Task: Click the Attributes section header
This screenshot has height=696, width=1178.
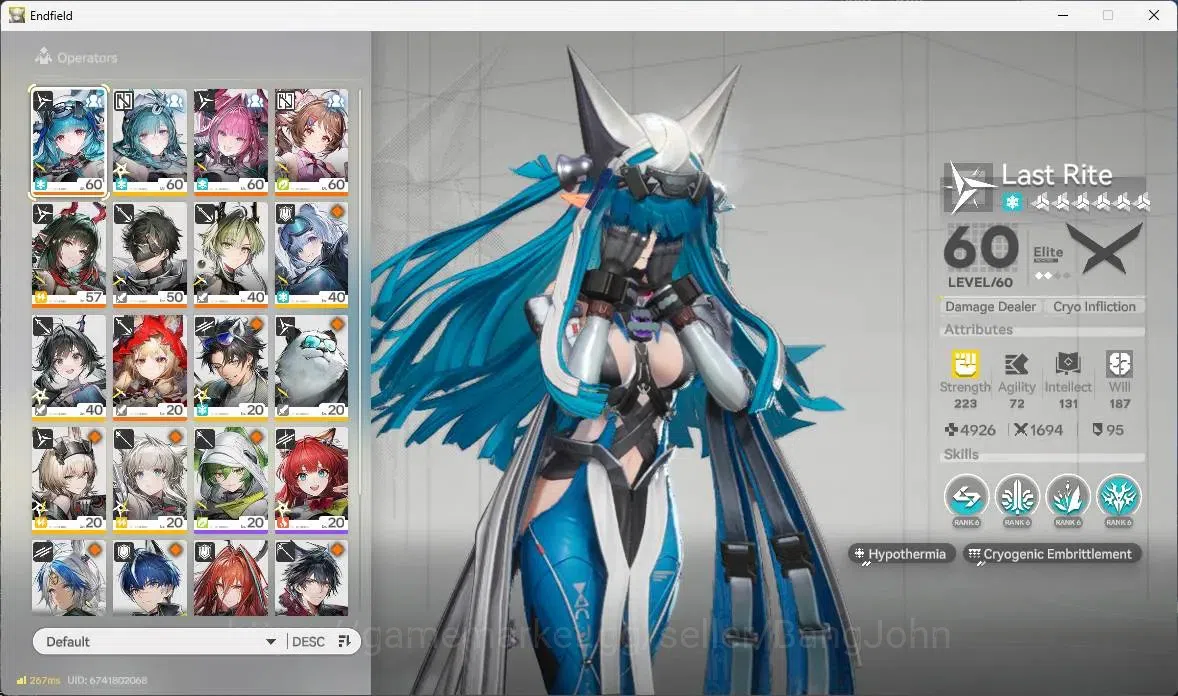Action: point(978,329)
